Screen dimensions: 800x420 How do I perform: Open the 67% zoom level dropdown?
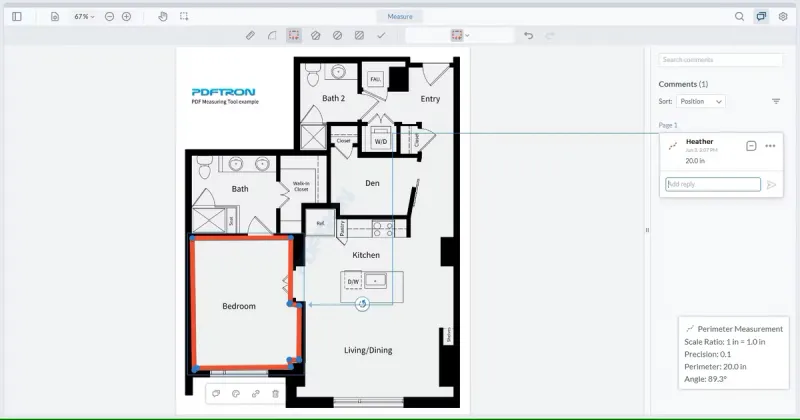pos(84,16)
